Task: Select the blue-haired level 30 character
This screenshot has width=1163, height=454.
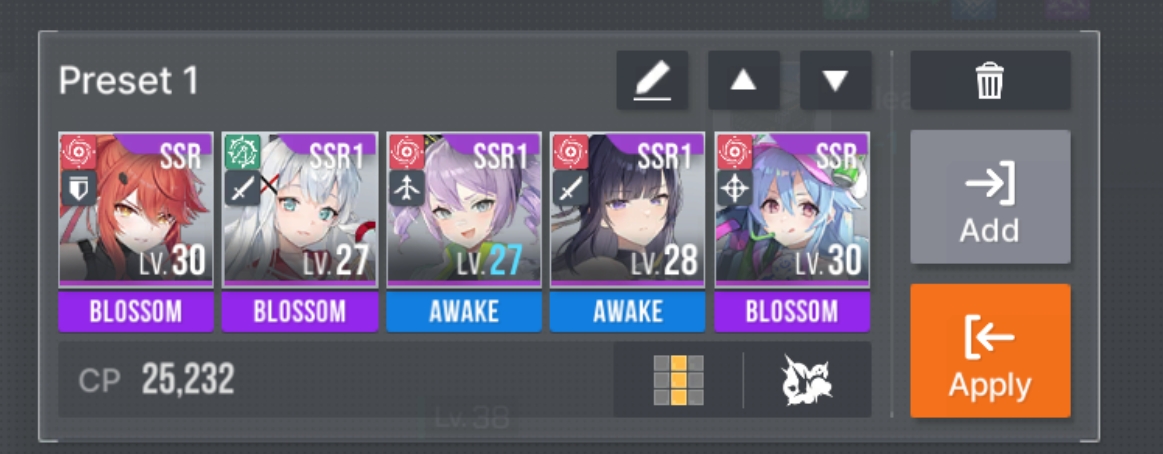Action: click(792, 210)
